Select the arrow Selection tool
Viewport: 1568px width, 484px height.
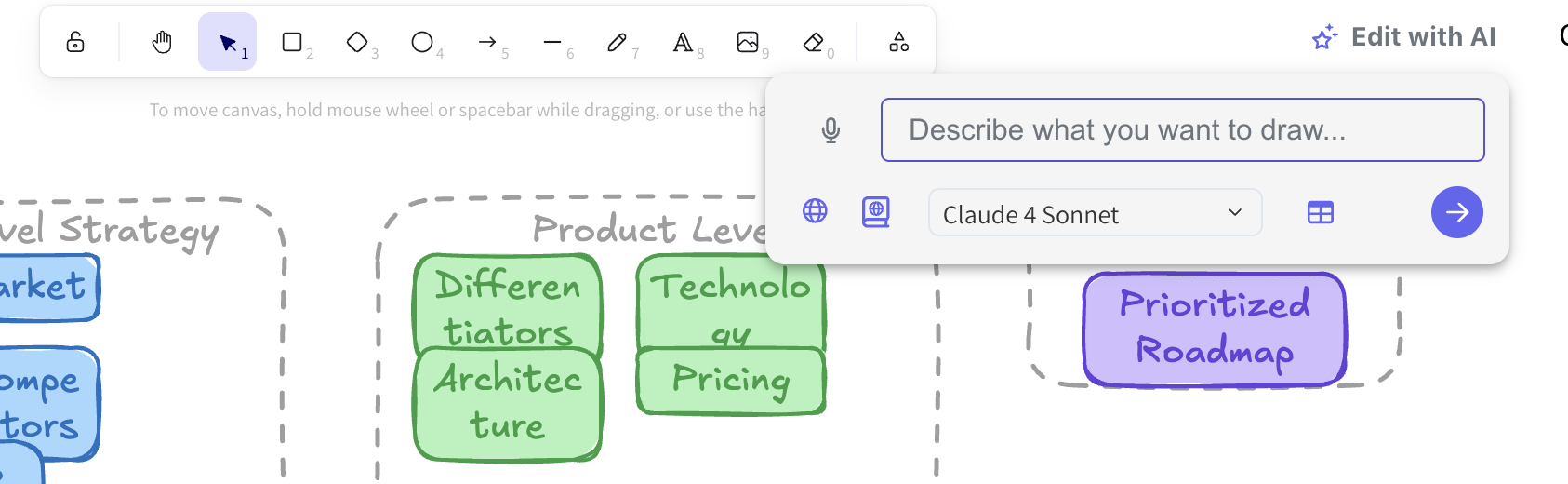click(227, 42)
